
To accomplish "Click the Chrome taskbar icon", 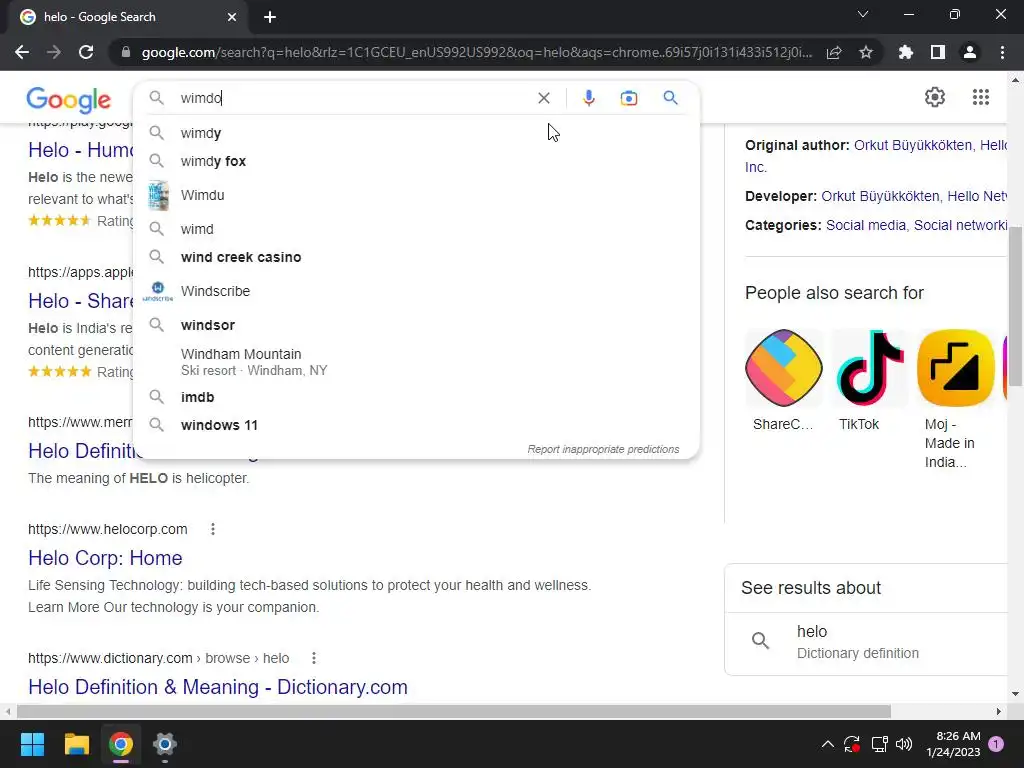I will pyautogui.click(x=121, y=744).
